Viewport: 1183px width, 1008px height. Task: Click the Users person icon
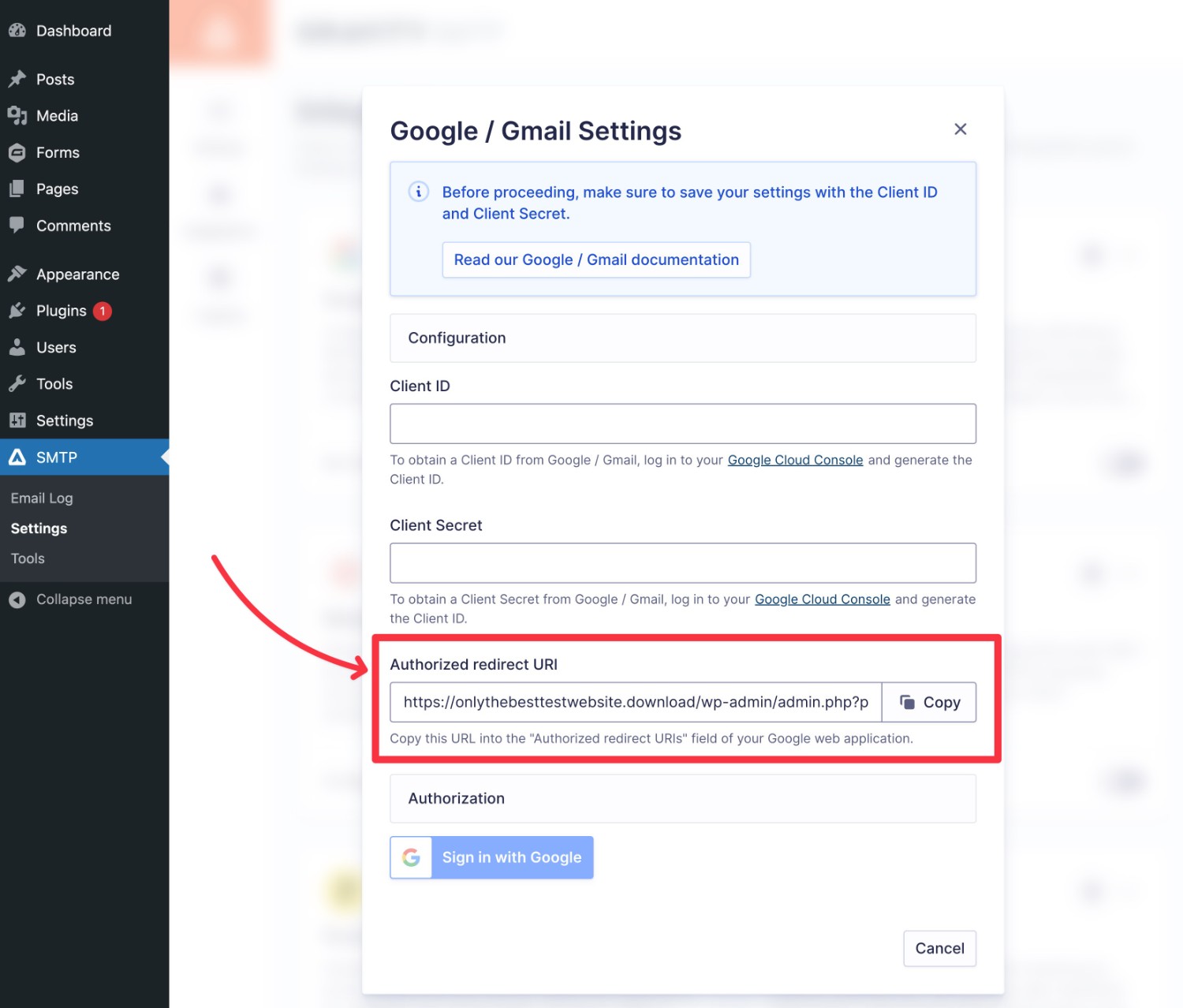pos(17,347)
